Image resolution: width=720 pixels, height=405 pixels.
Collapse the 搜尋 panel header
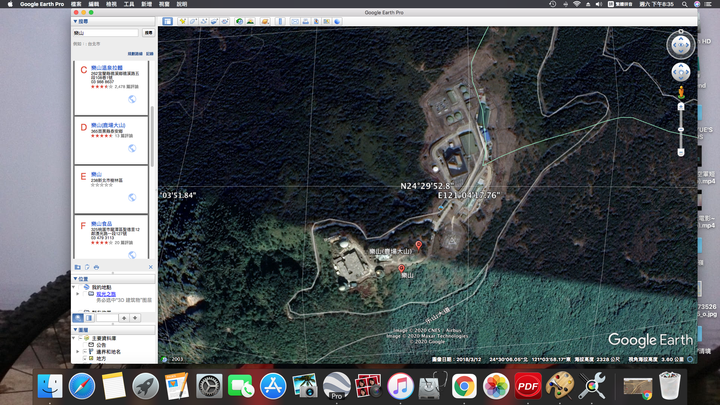tap(76, 21)
